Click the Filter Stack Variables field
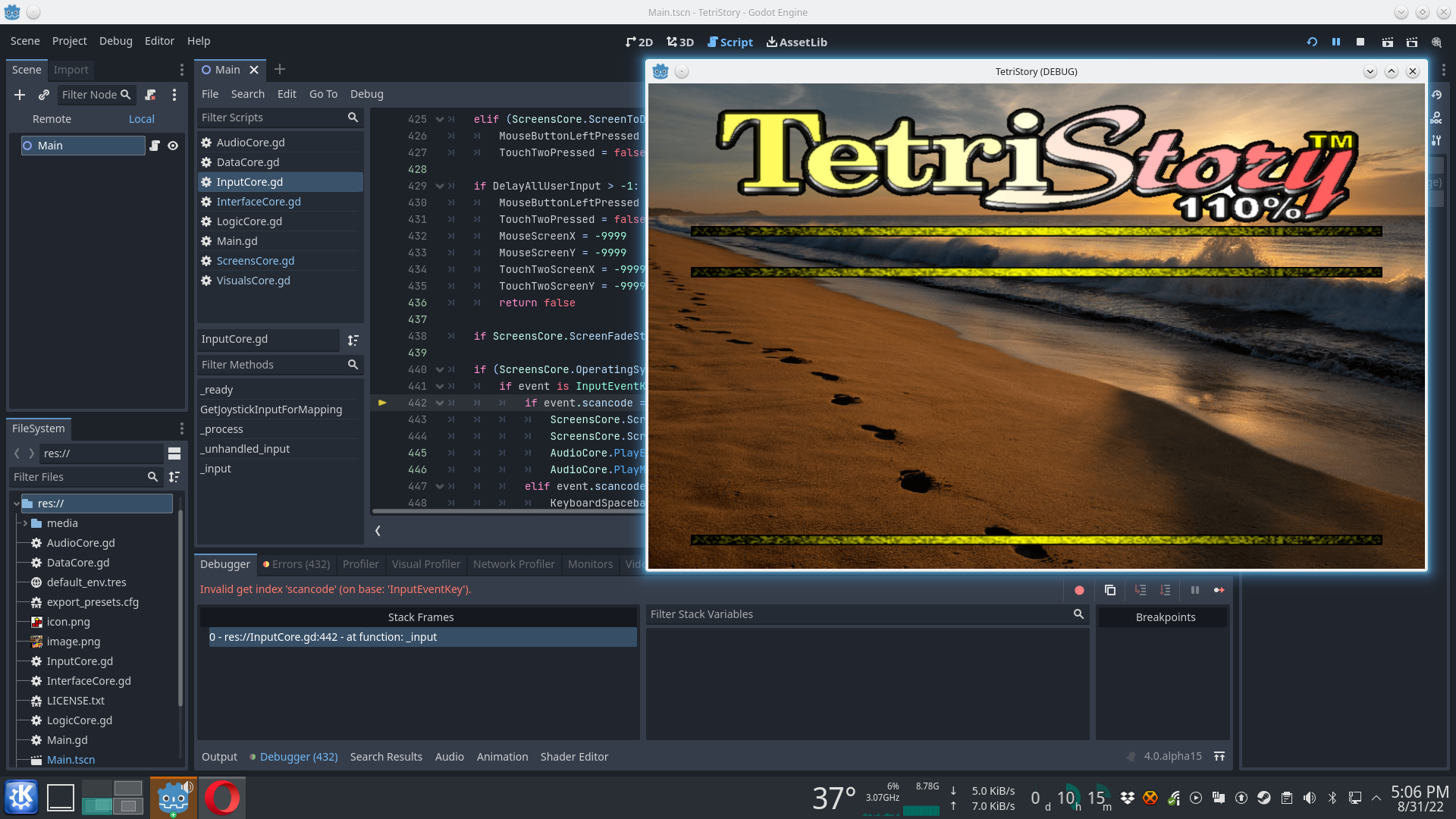 coord(867,614)
